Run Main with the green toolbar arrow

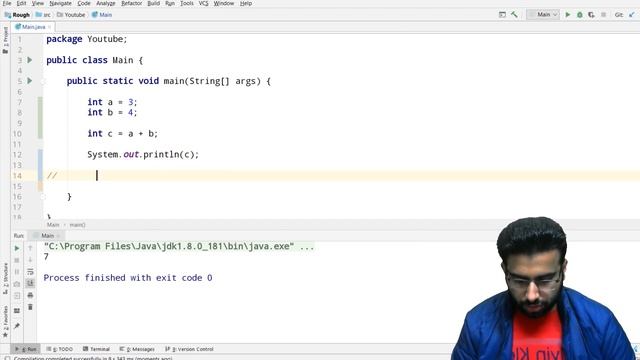(x=568, y=15)
